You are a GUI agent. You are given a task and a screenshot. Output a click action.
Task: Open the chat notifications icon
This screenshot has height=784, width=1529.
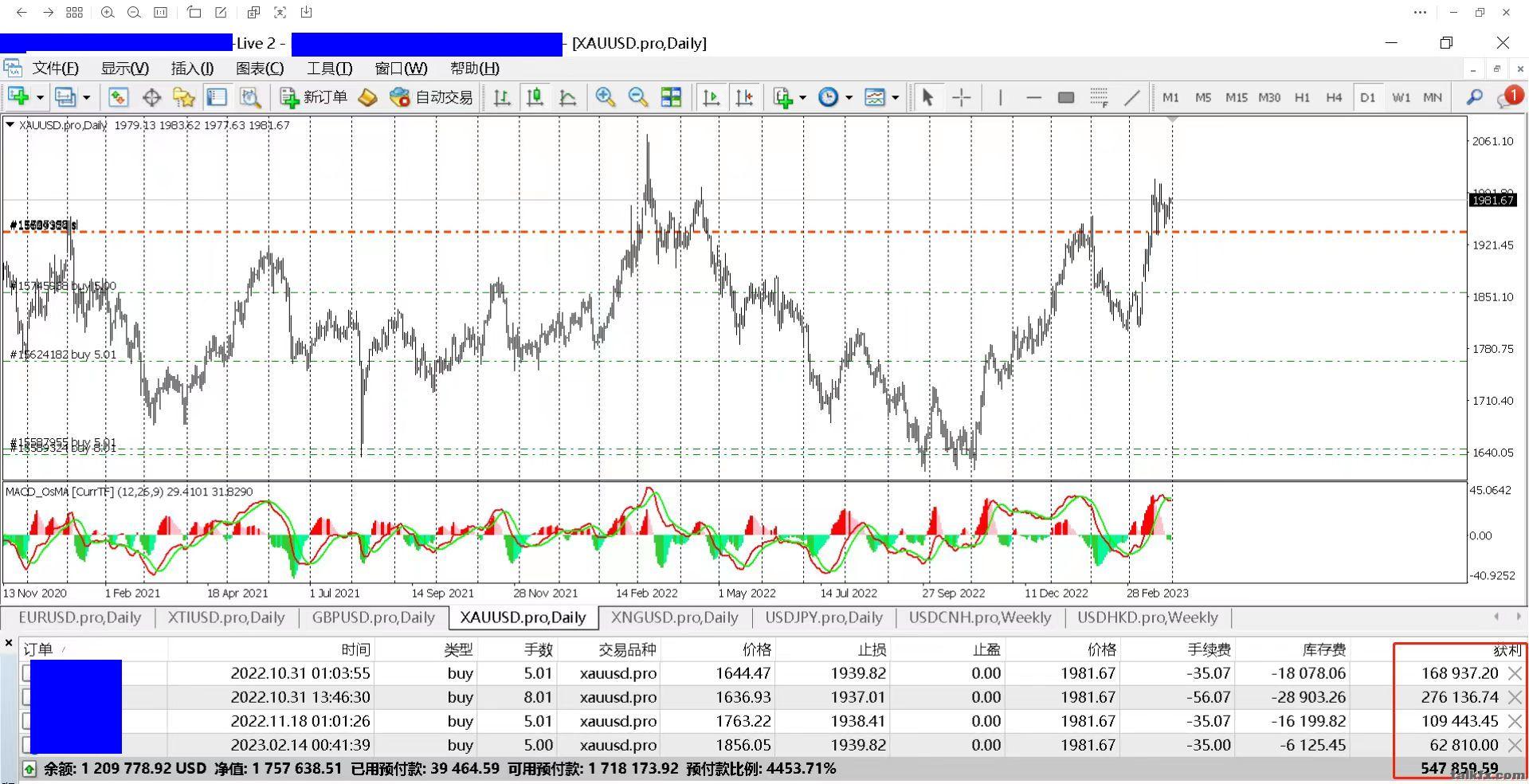pos(1508,97)
